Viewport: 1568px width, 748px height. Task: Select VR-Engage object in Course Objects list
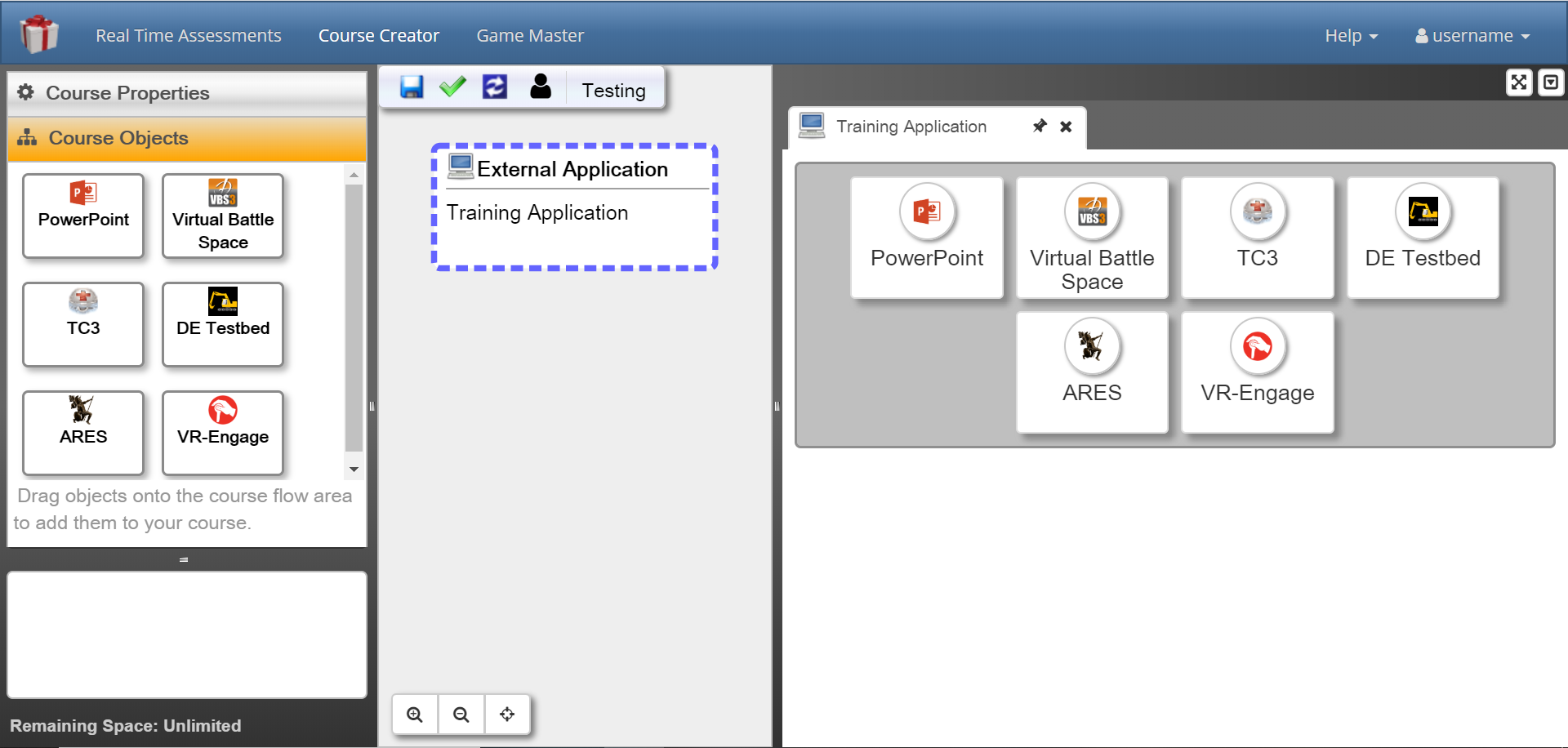223,433
